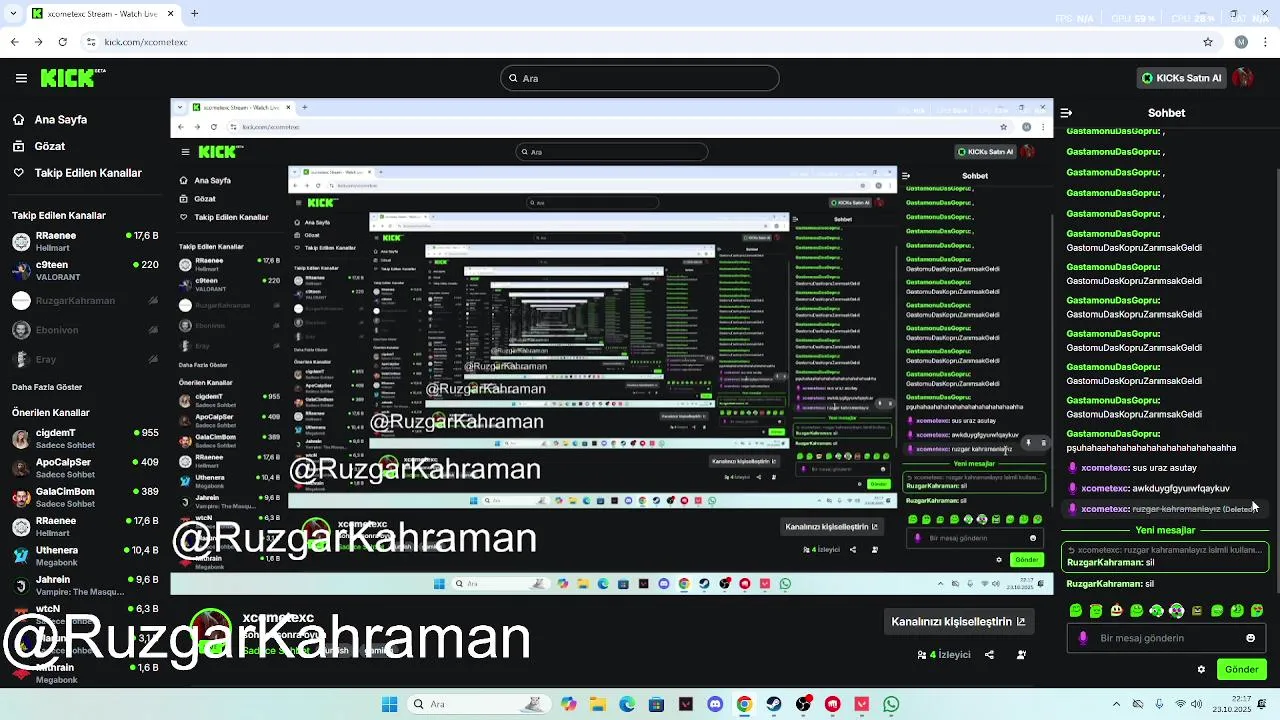The height and width of the screenshot is (720, 1280).
Task: Click the browser forward arrow
Action: click(38, 42)
